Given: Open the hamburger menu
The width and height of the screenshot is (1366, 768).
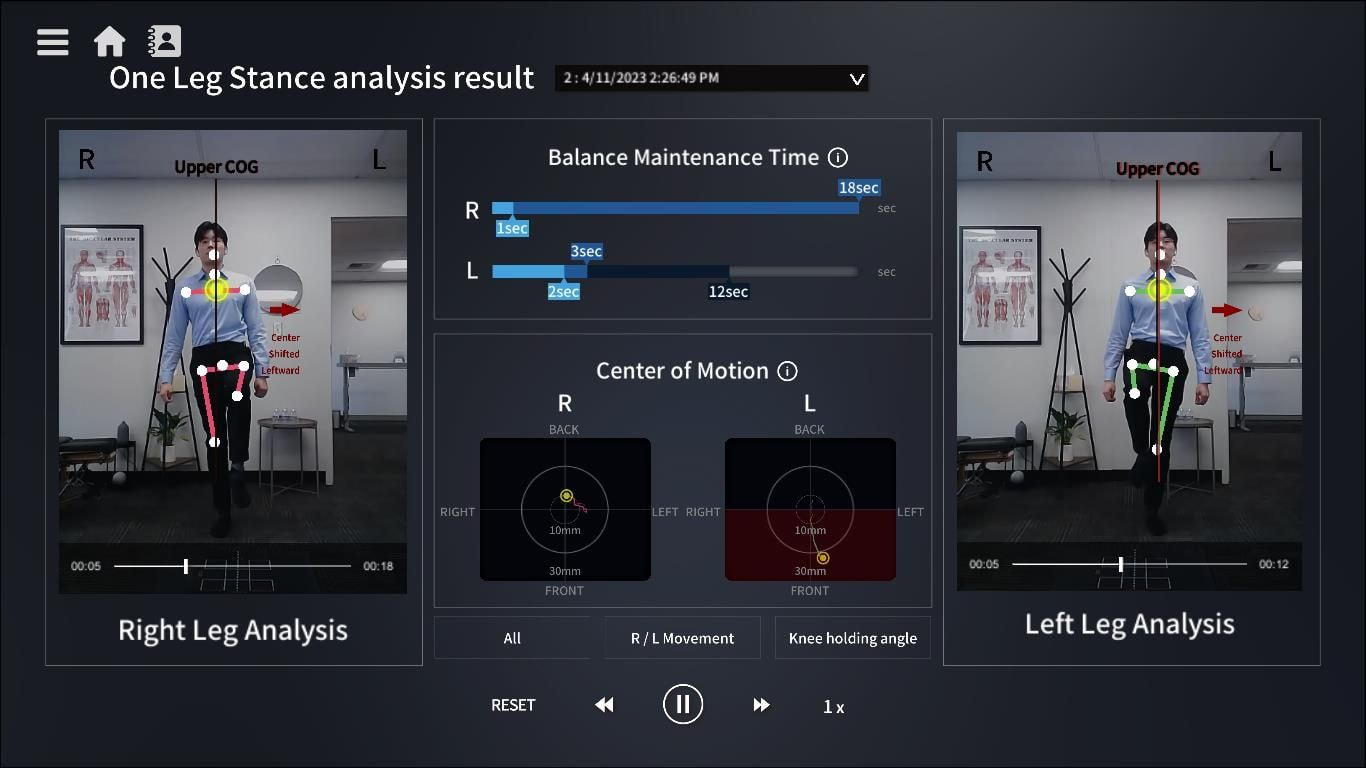Looking at the screenshot, I should pos(53,42).
